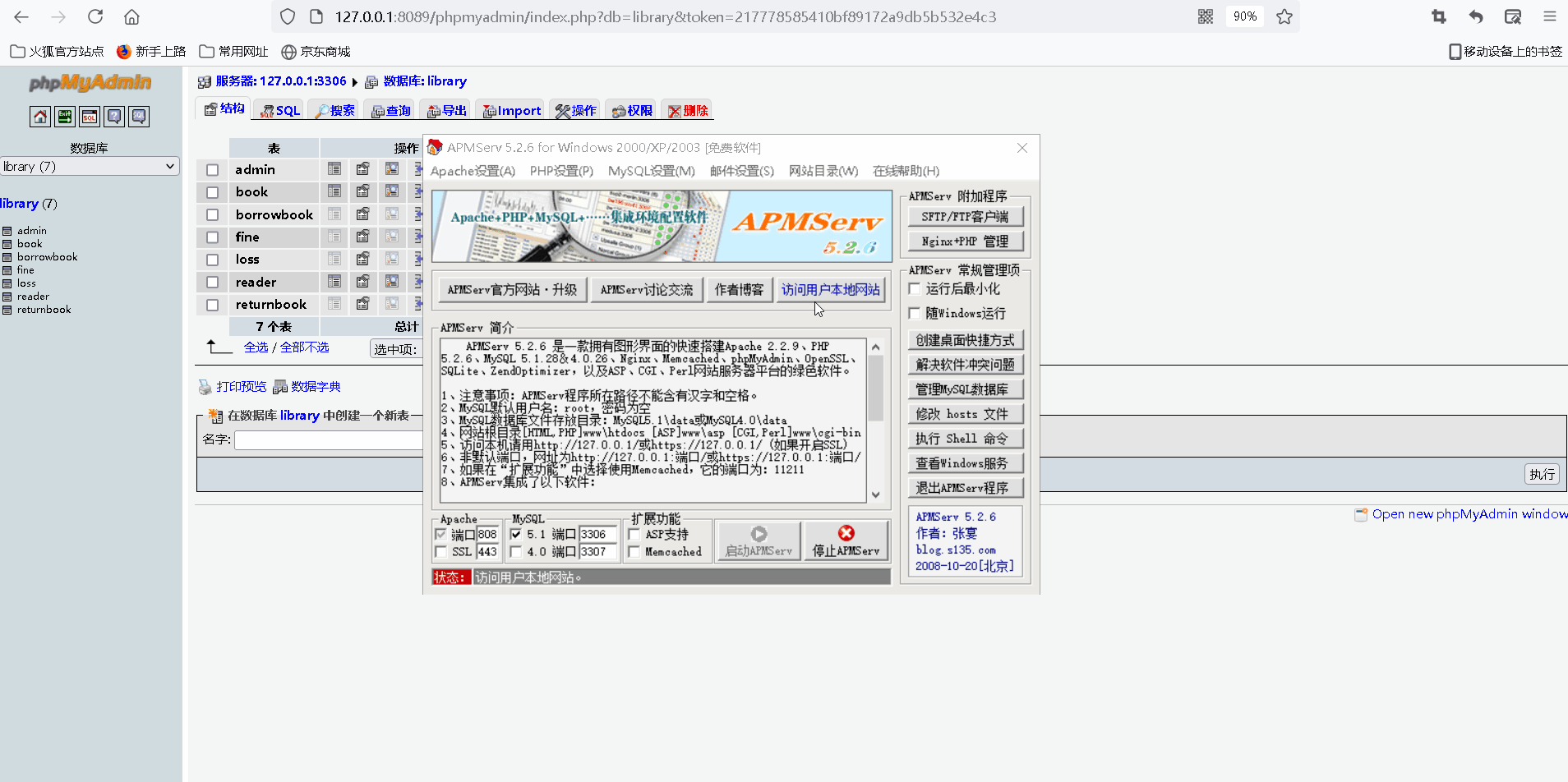
Task: Click the SFTP/FTP客户端 button
Action: point(966,217)
